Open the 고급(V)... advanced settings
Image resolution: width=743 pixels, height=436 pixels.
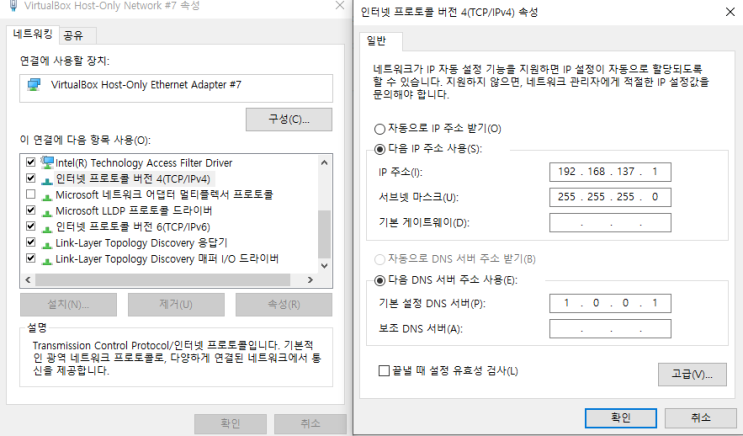click(692, 374)
